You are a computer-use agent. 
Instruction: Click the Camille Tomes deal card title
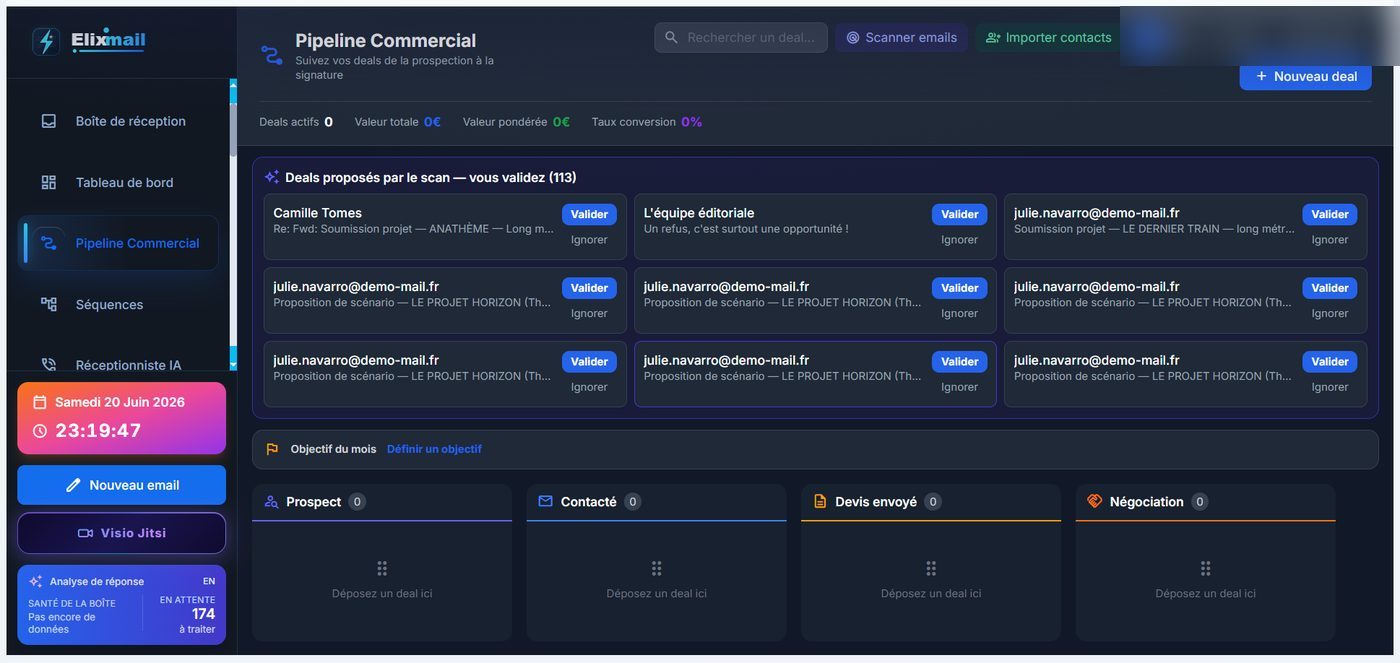click(x=317, y=213)
